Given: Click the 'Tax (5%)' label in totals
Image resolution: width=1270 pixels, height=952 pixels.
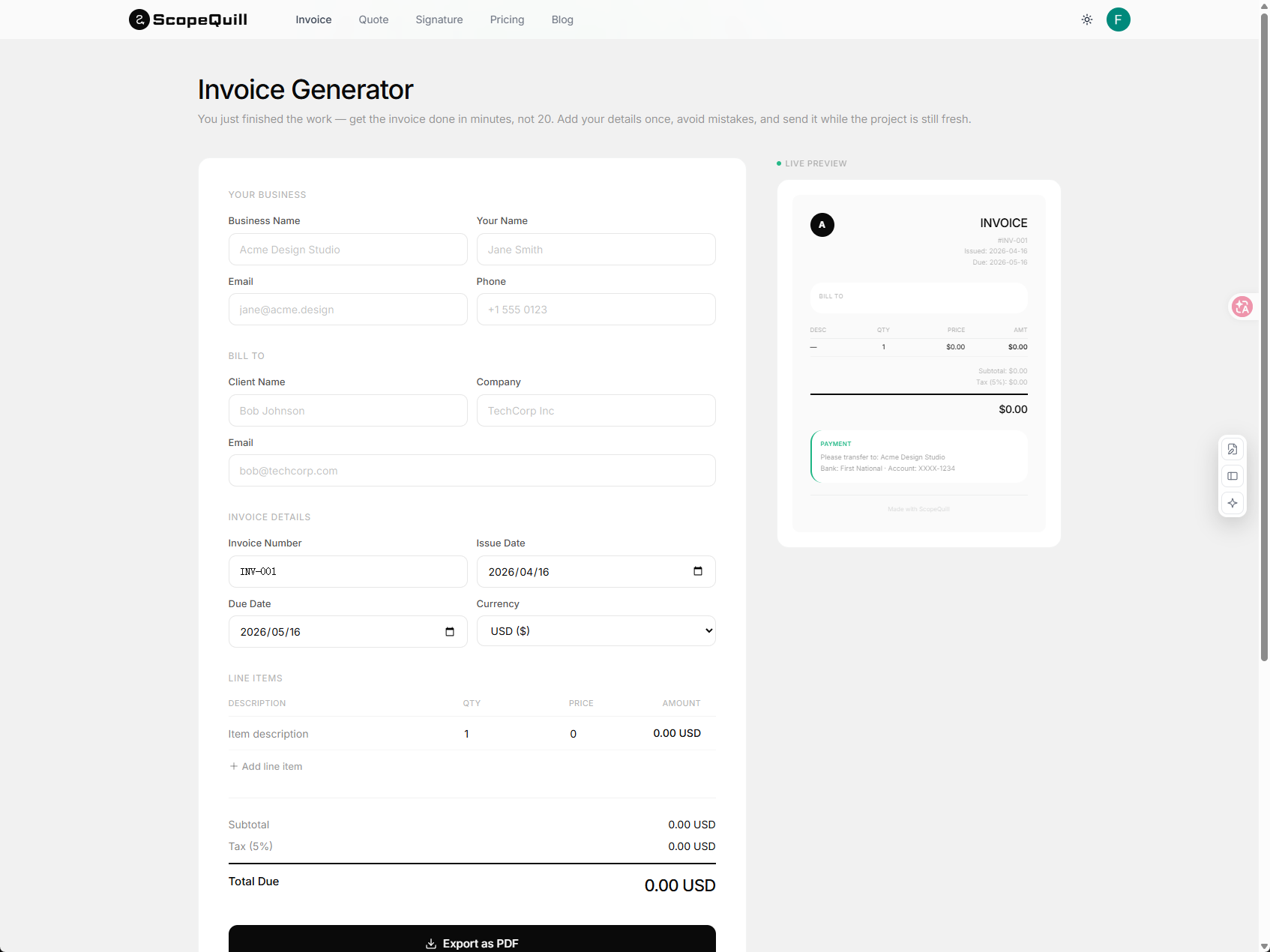Looking at the screenshot, I should (x=250, y=846).
